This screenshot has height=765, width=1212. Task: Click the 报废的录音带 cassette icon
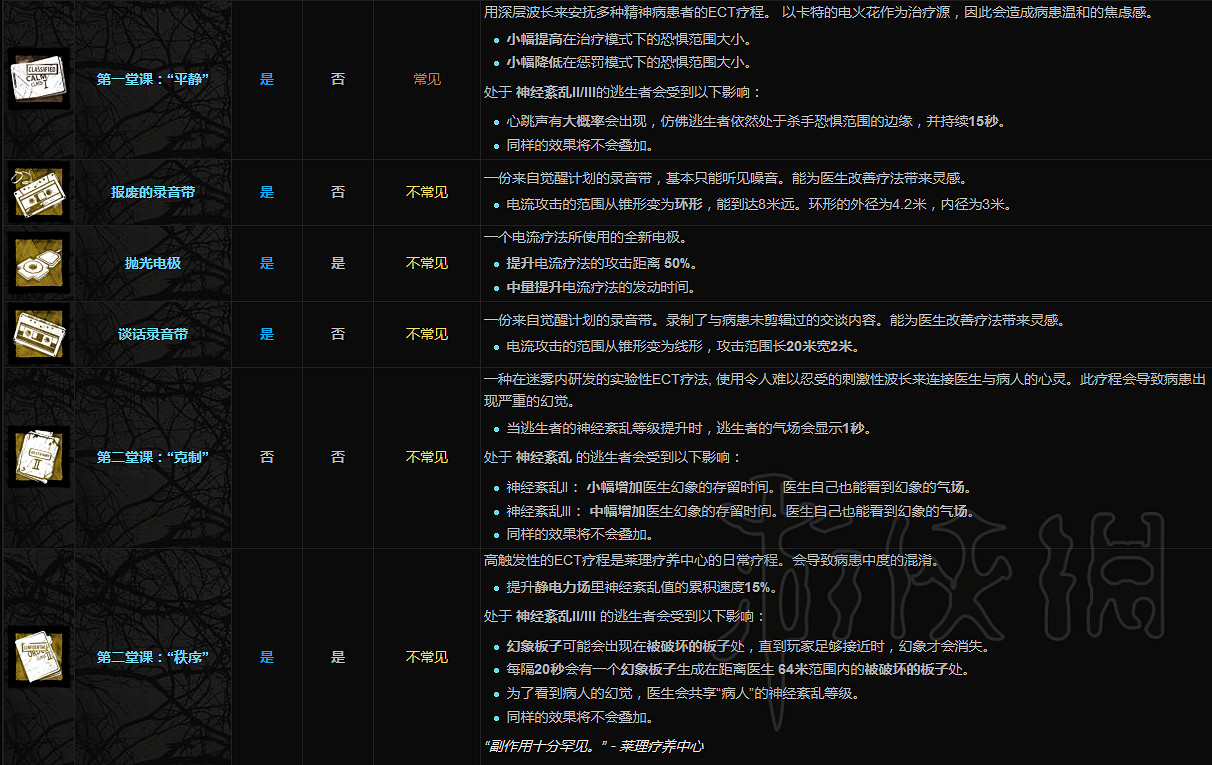(37, 192)
